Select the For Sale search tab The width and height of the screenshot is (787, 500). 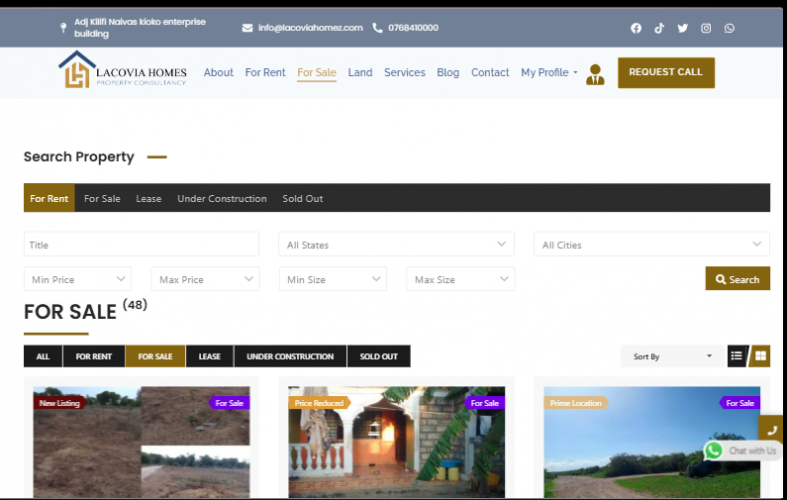[102, 198]
